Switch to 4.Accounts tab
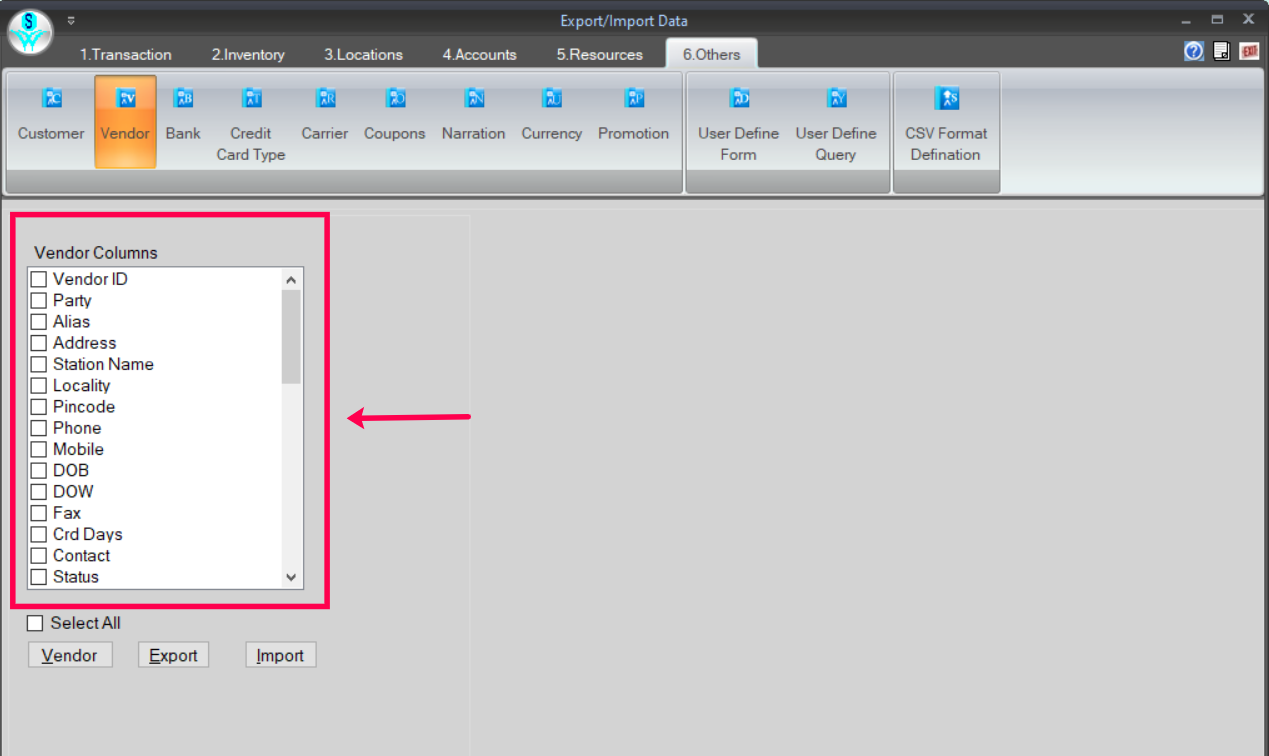 (x=480, y=54)
